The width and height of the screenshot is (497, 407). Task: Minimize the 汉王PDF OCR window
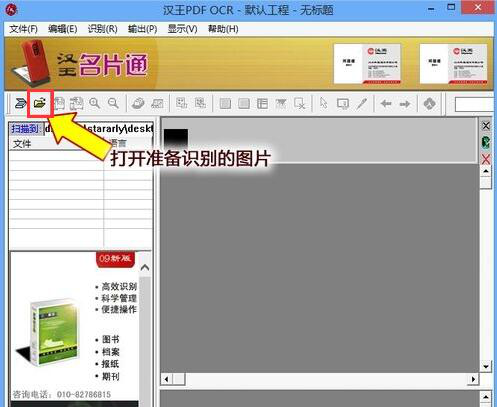[x=431, y=8]
